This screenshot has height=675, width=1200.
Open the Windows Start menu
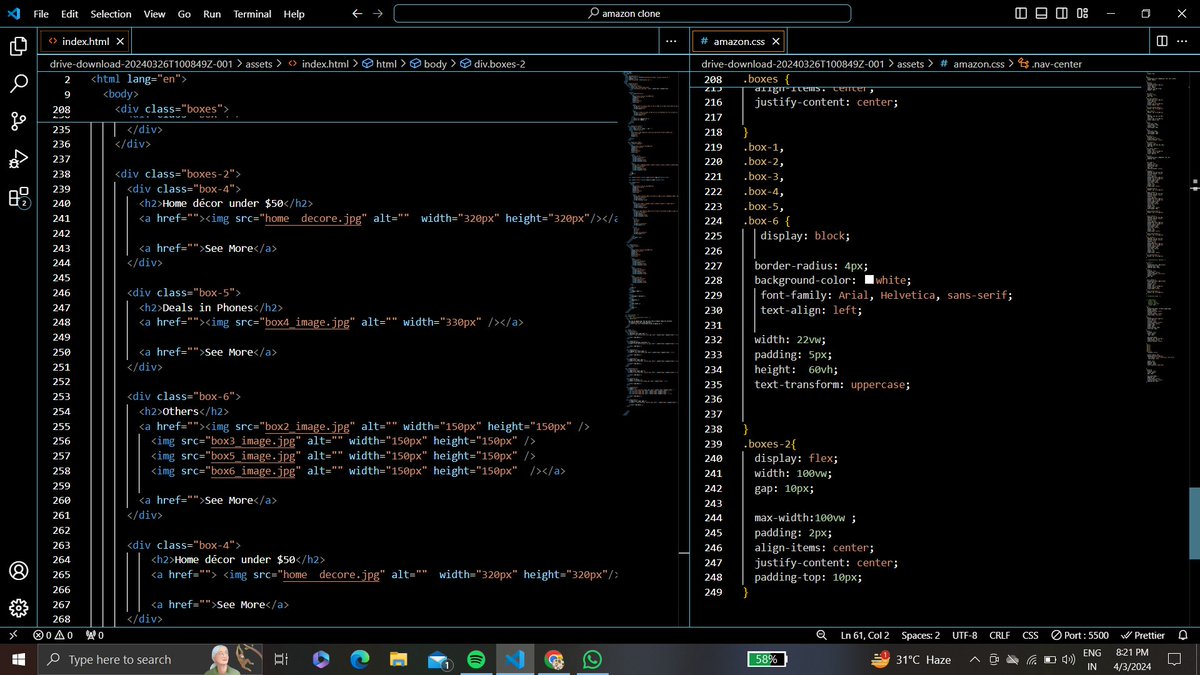pos(18,659)
